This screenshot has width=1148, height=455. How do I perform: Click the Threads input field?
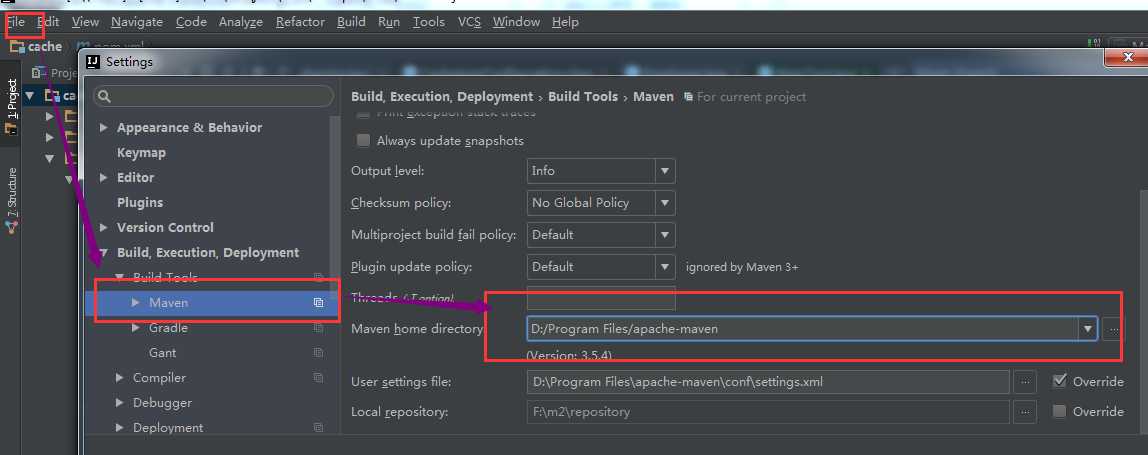click(x=601, y=298)
